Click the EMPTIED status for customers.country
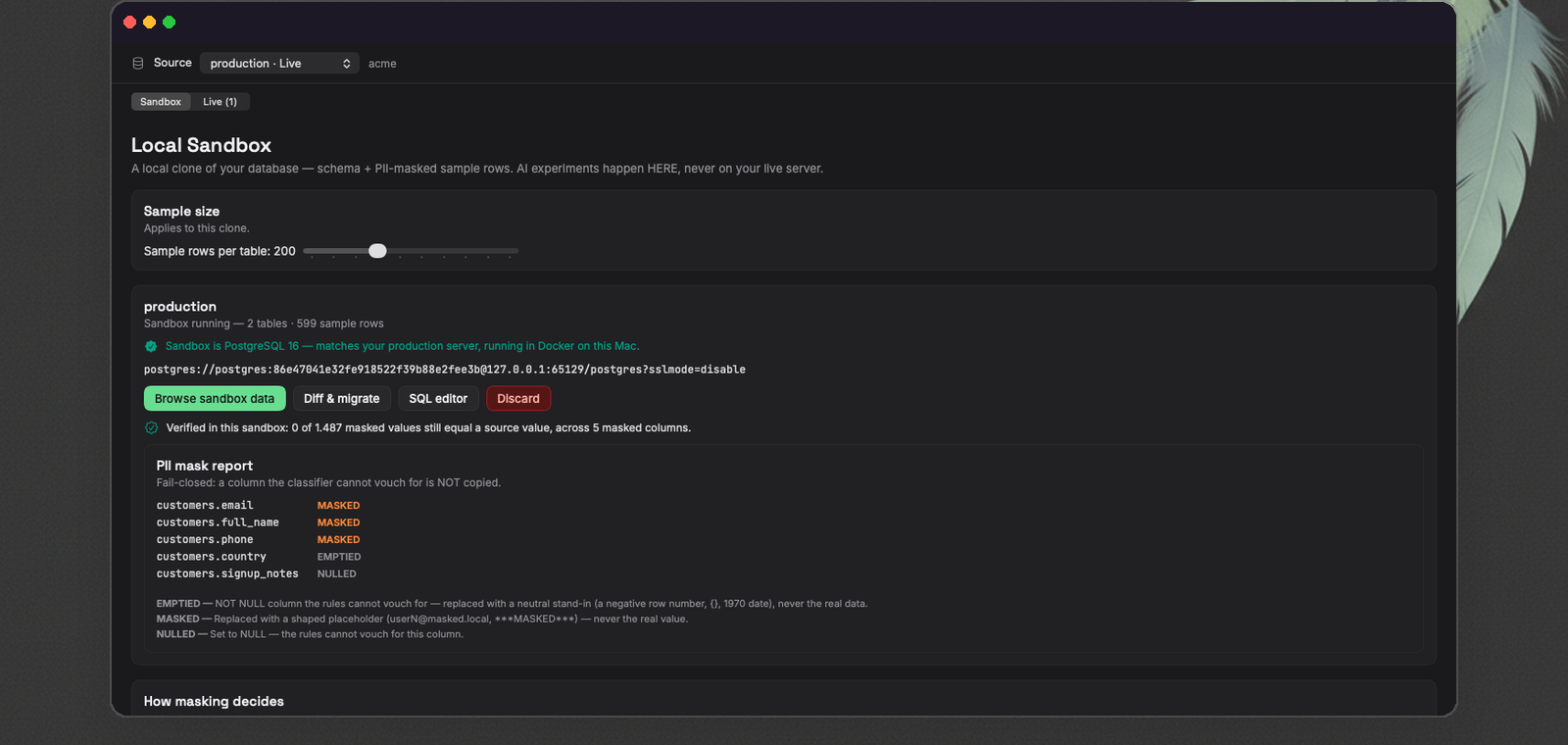The image size is (1568, 745). (339, 557)
